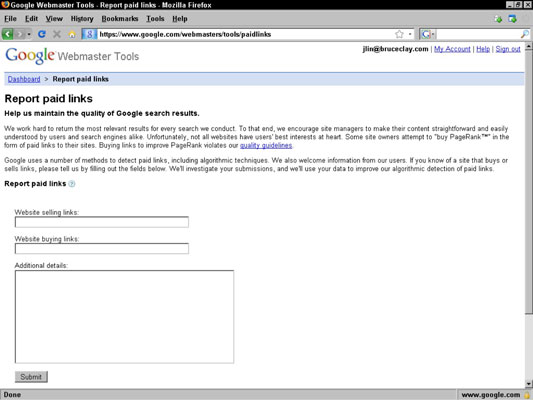Viewport: 533px width, 400px height.
Task: Open the History menu
Action: (x=82, y=19)
